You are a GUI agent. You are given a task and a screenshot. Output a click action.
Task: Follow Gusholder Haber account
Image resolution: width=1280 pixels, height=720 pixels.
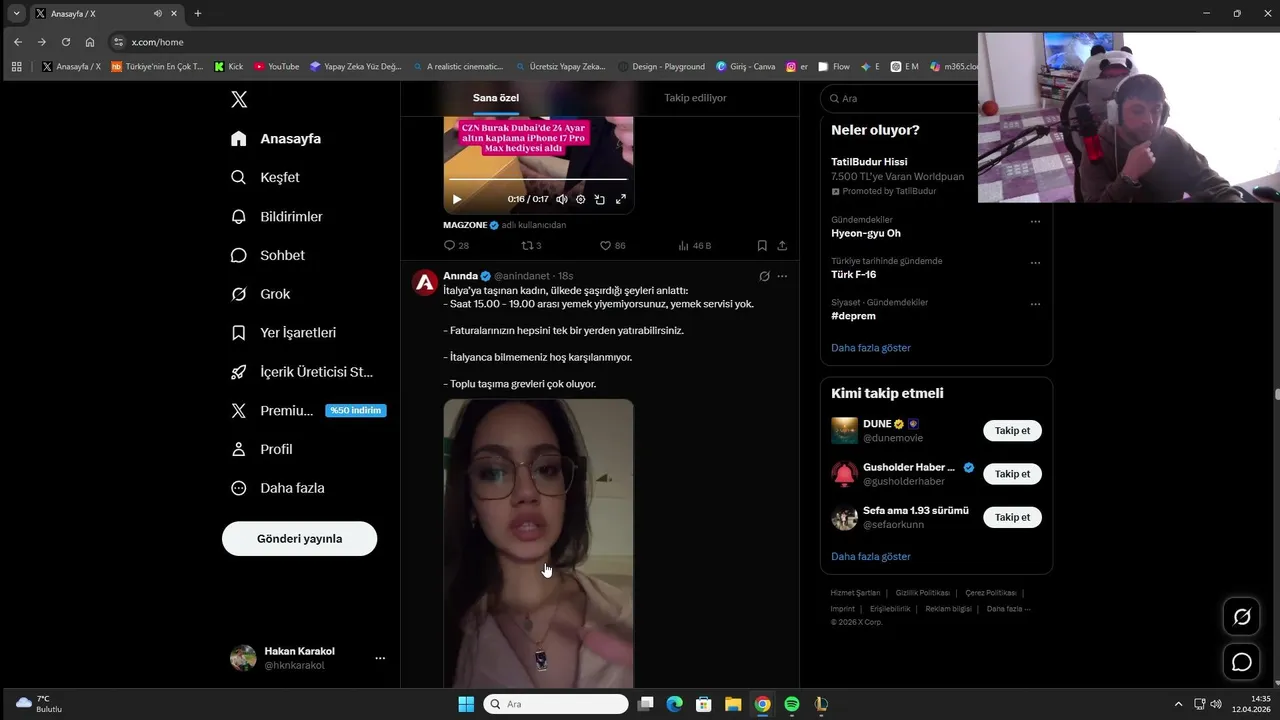[1012, 474]
